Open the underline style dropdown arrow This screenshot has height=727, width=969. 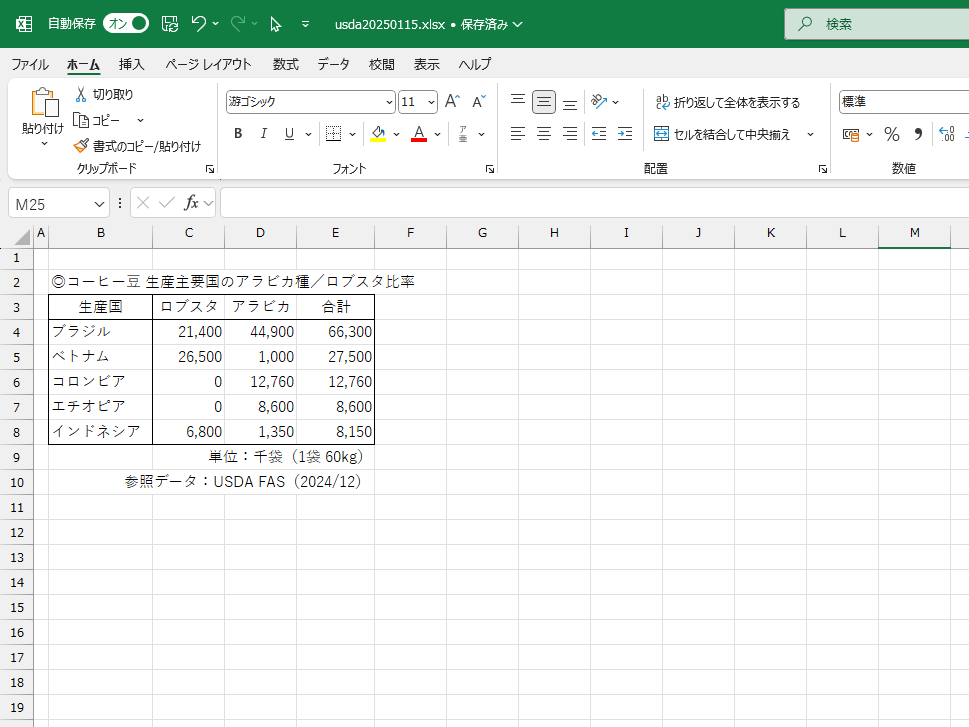308,134
